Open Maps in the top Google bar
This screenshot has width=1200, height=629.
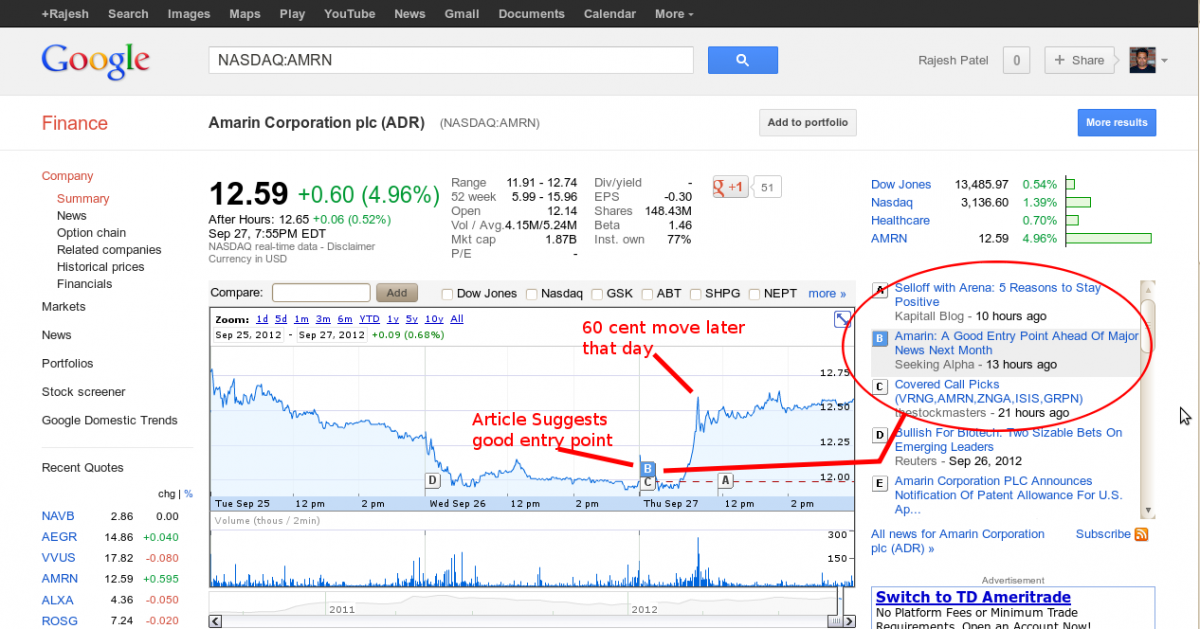pos(245,14)
